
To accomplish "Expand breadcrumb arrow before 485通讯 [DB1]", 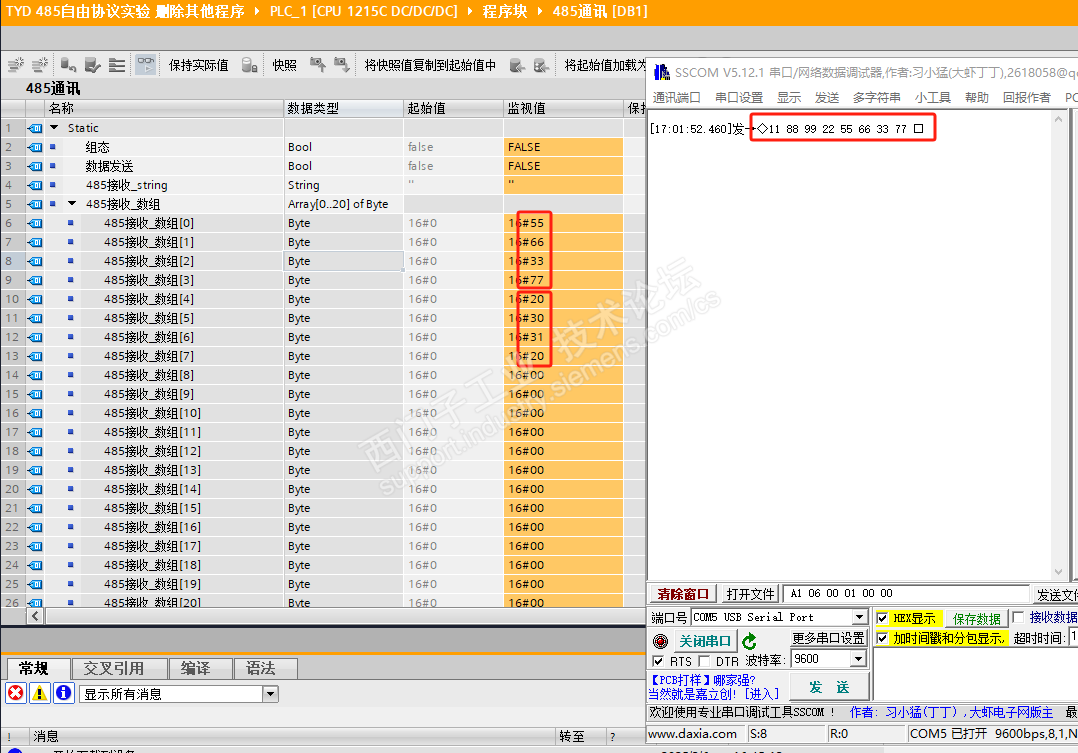I will click(540, 12).
